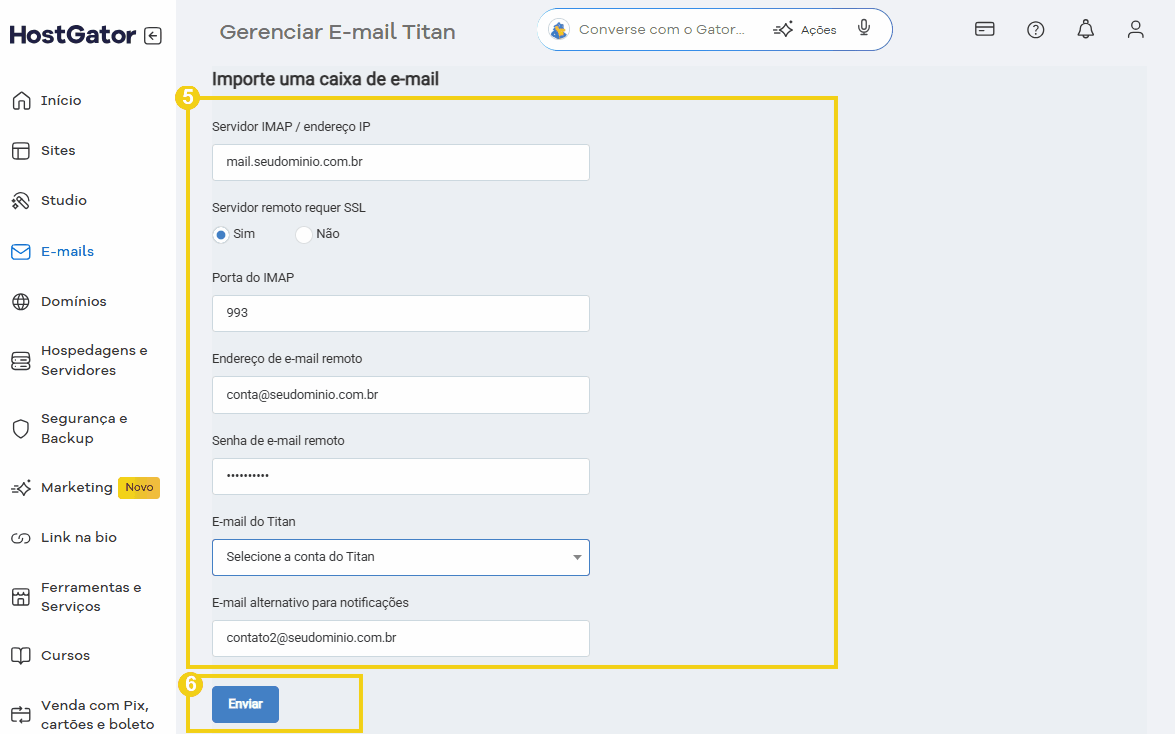Screen dimensions: 1175x734
Task: Click the Studio tools icon
Action: (x=21, y=201)
